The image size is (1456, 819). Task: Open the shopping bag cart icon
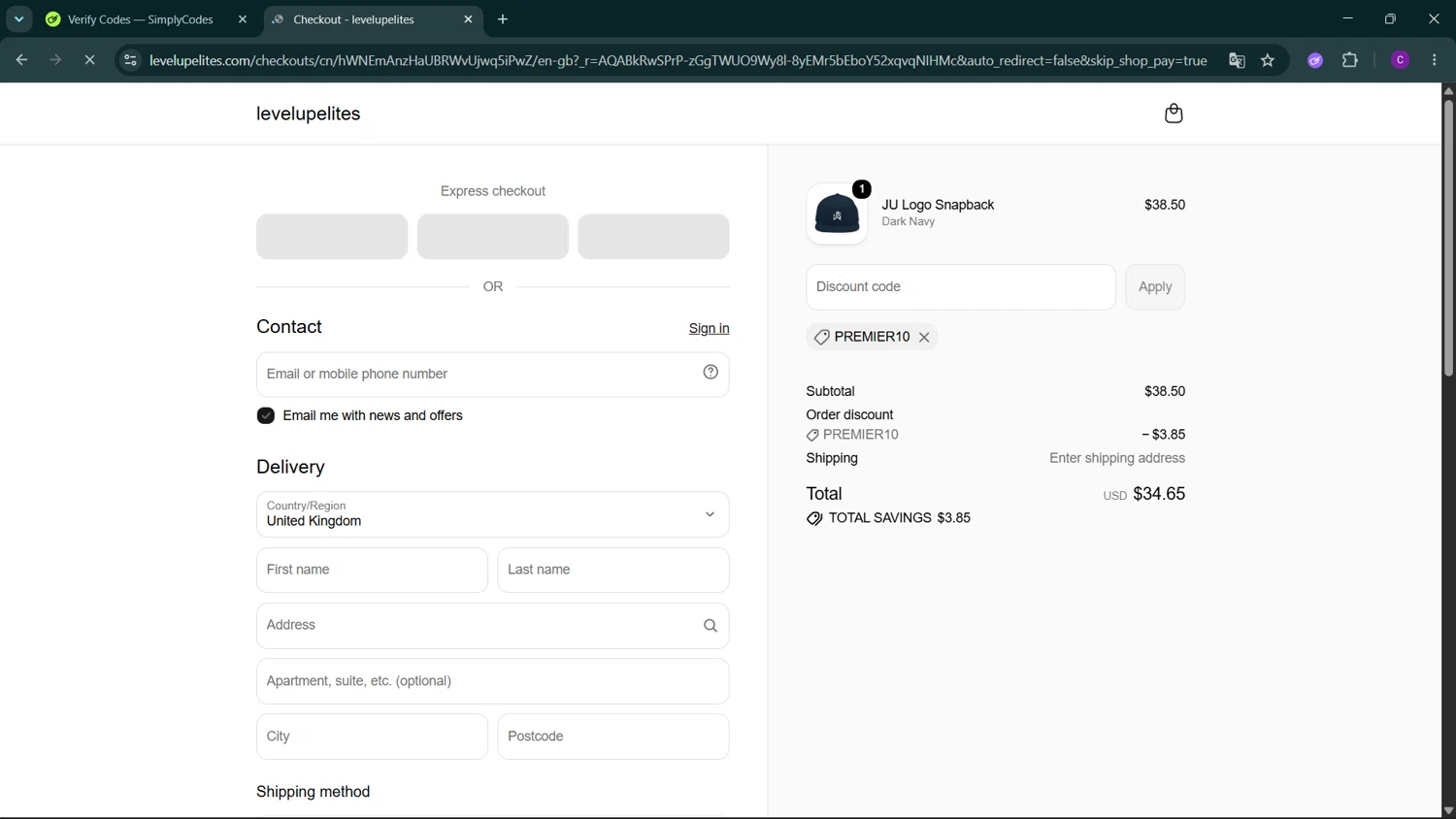coord(1174,114)
